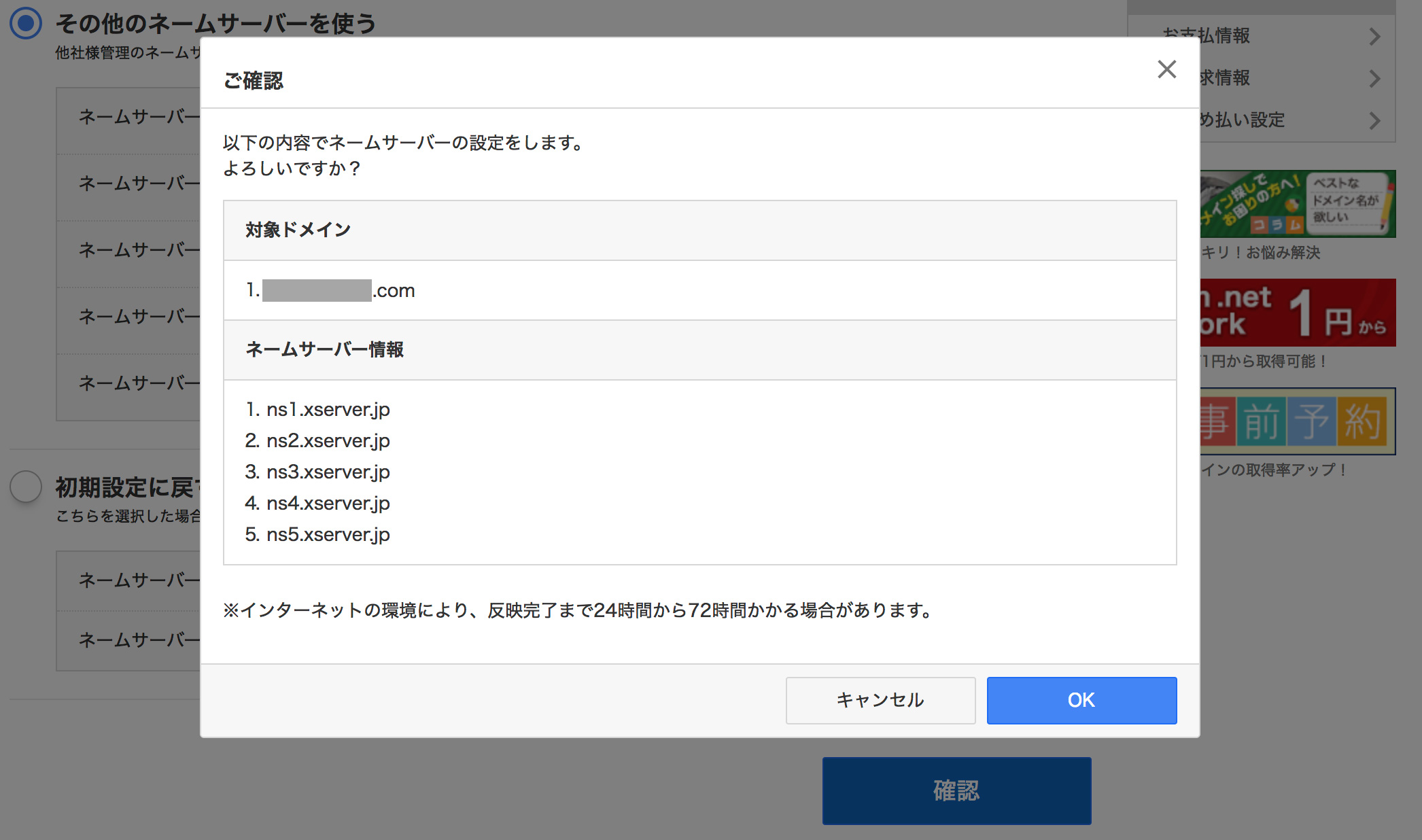The width and height of the screenshot is (1422, 840).
Task: Open the green ベストなドメイン名が欲しい banner
Action: (x=1298, y=204)
